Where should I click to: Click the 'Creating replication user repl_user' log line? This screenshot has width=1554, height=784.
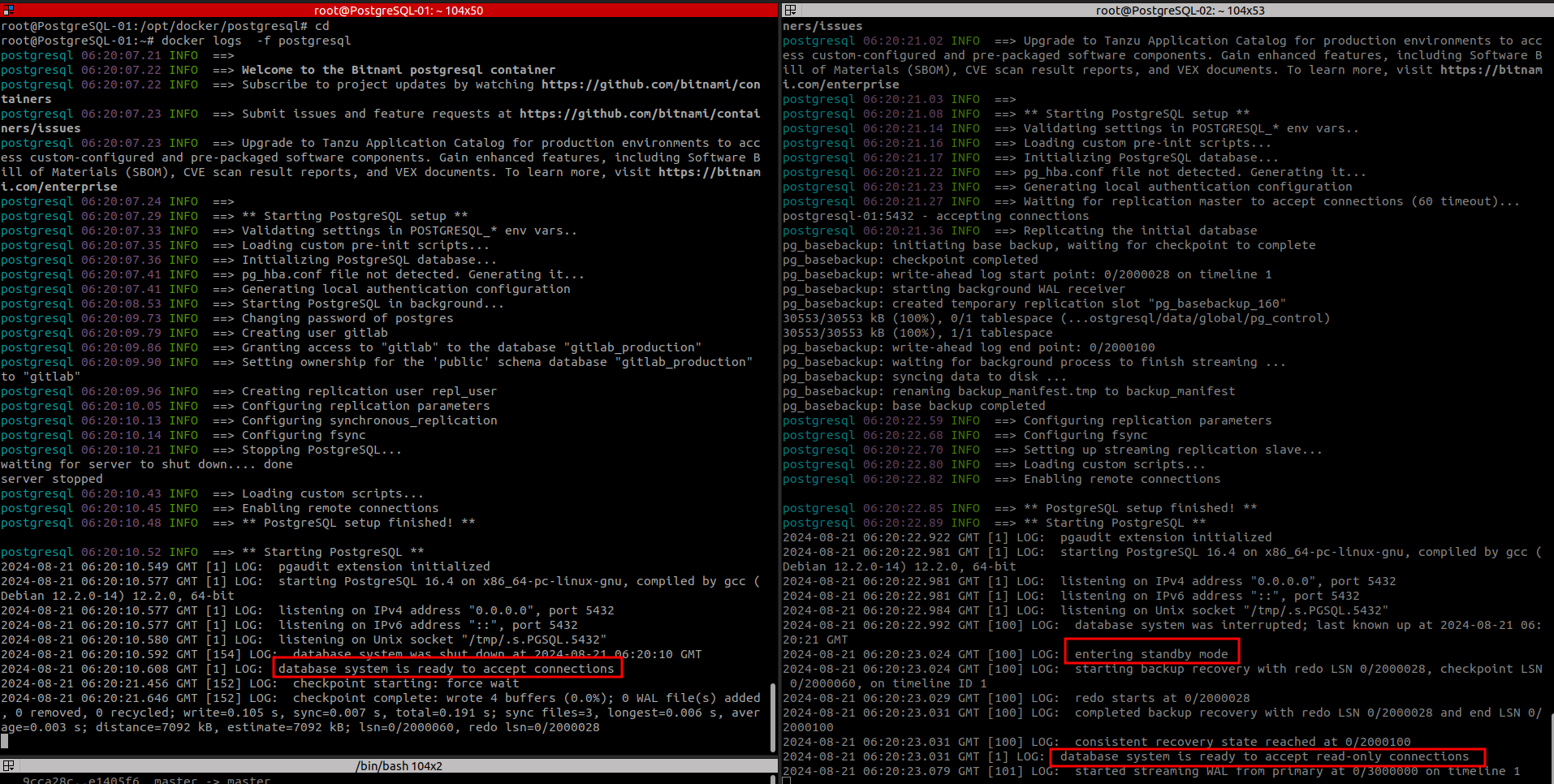[x=369, y=391]
